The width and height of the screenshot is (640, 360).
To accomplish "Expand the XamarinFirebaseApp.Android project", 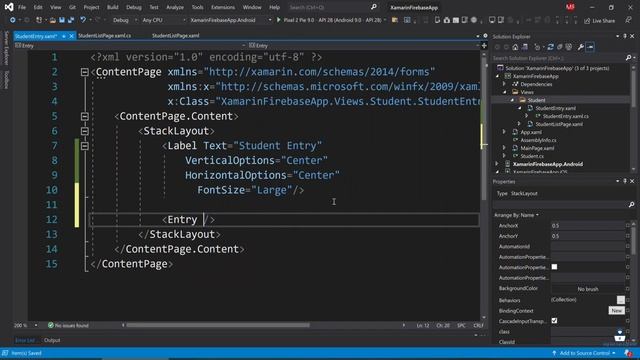I will (x=497, y=164).
